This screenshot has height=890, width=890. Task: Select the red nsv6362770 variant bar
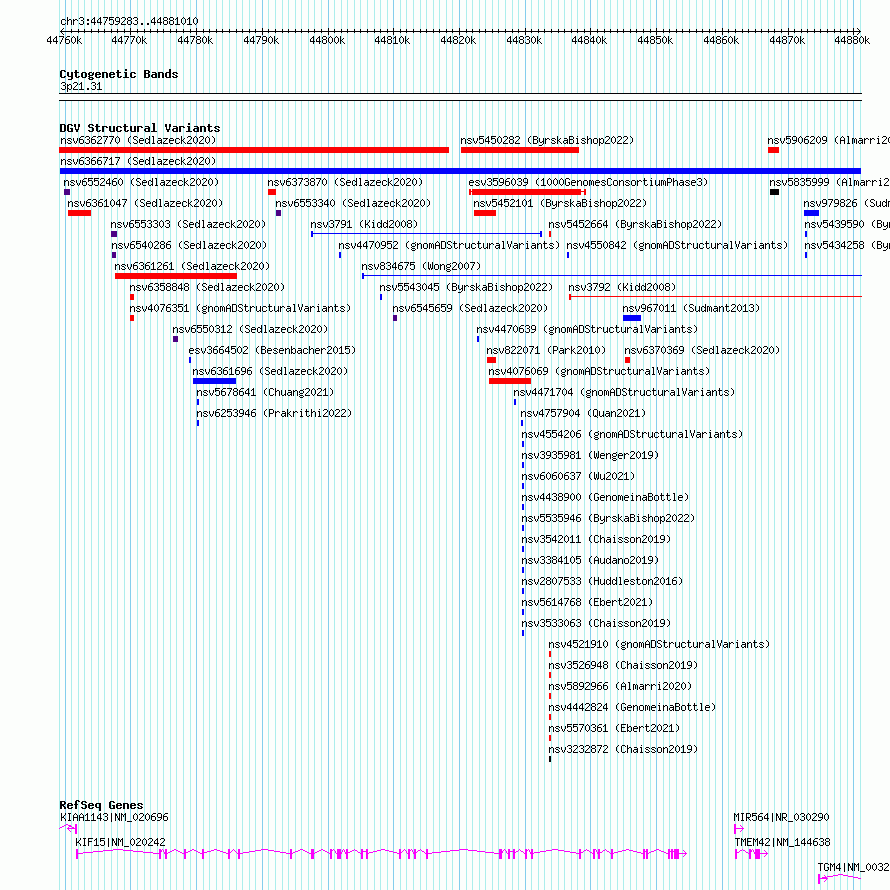pos(254,150)
